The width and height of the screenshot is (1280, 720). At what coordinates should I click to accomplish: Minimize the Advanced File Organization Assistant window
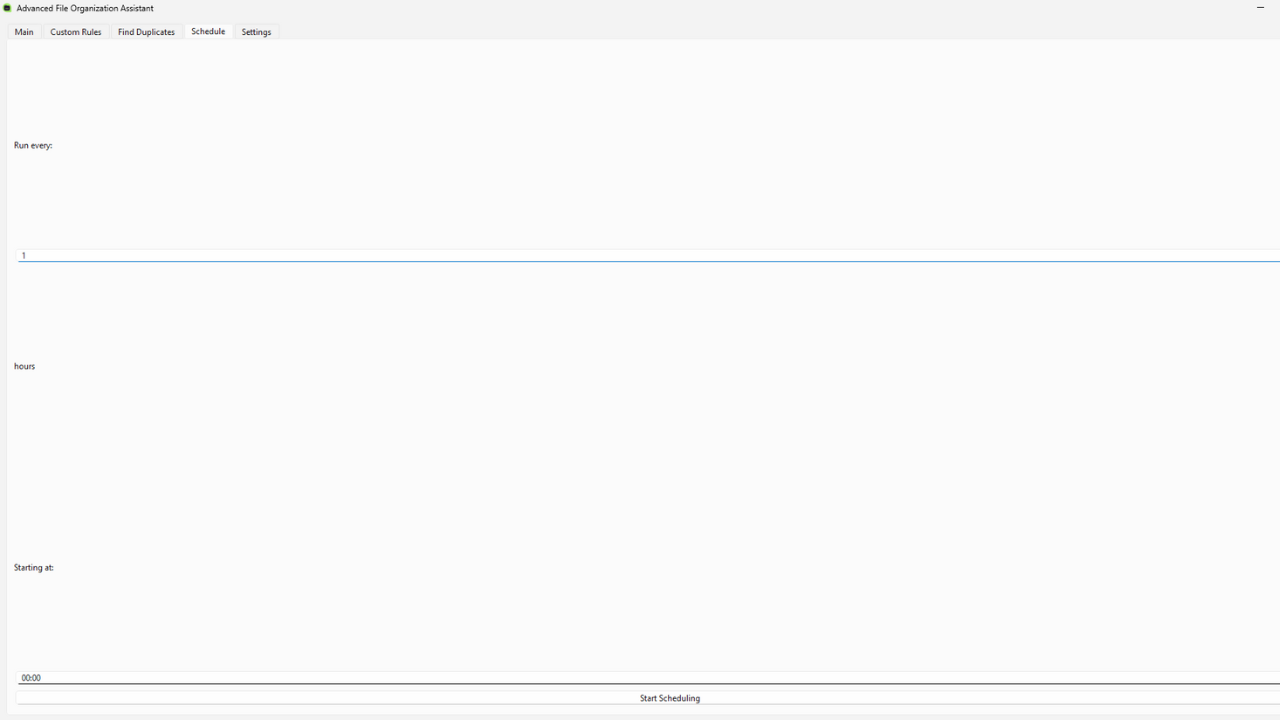tap(1260, 8)
